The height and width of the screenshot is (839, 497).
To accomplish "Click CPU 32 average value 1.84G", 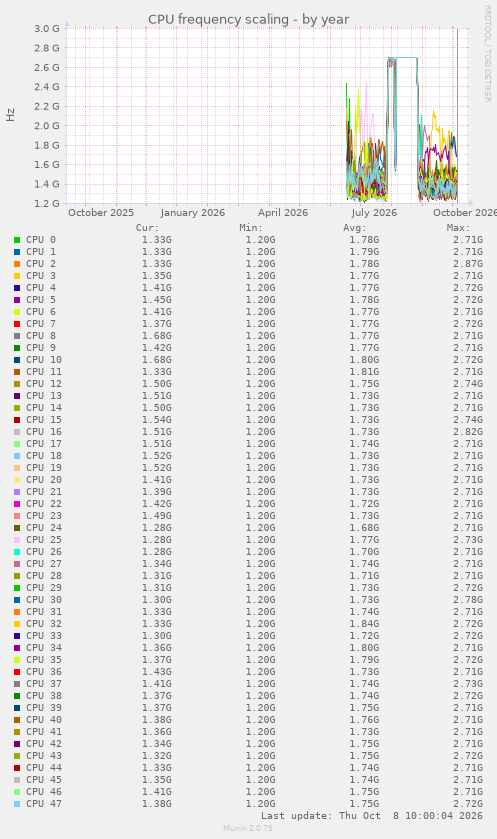I will click(x=364, y=624).
